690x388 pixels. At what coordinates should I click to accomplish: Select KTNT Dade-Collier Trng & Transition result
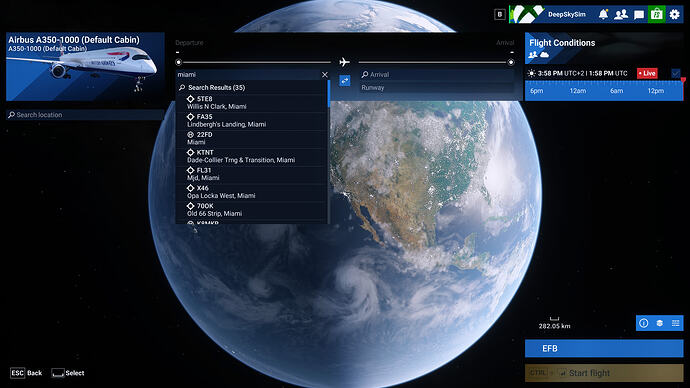(x=252, y=156)
